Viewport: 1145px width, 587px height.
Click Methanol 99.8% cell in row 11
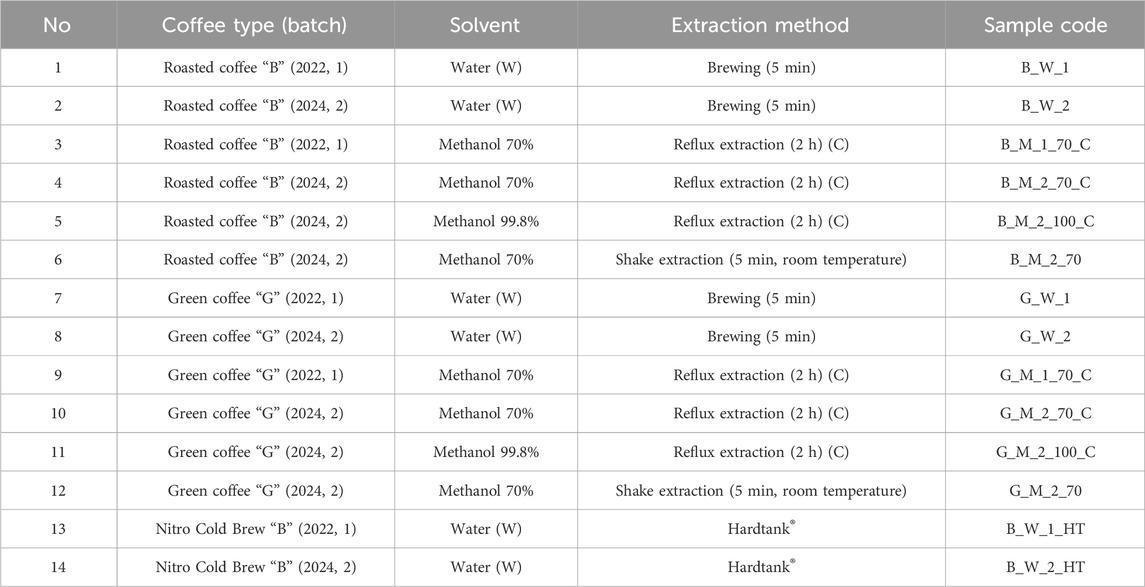(x=486, y=453)
